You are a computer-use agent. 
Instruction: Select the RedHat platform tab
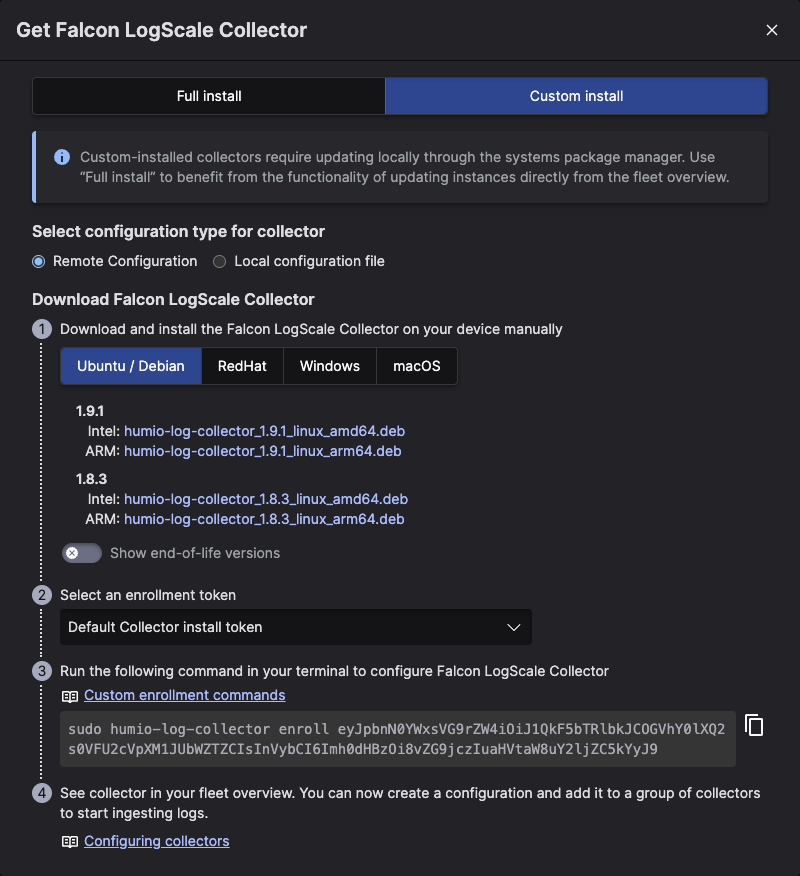(x=242, y=366)
